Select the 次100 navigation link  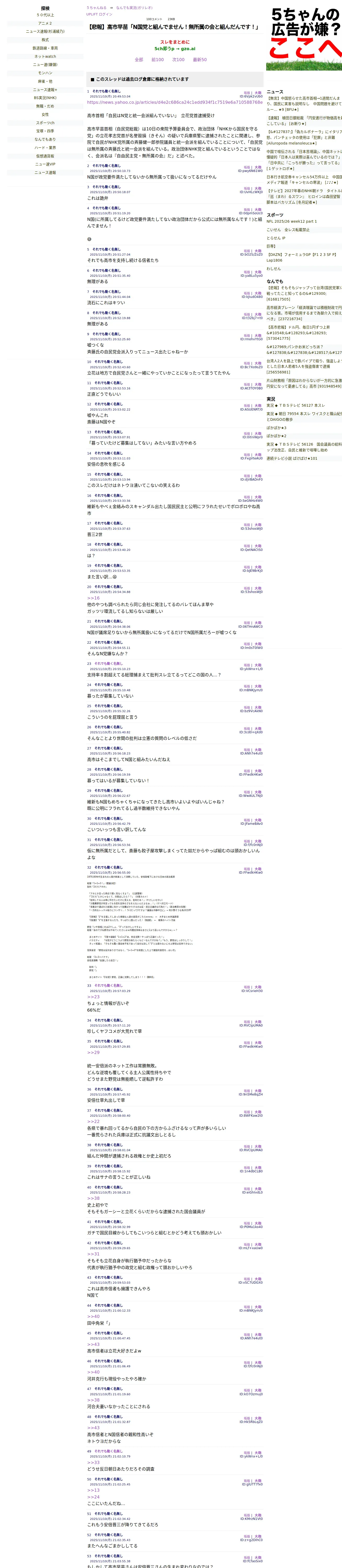178,60
